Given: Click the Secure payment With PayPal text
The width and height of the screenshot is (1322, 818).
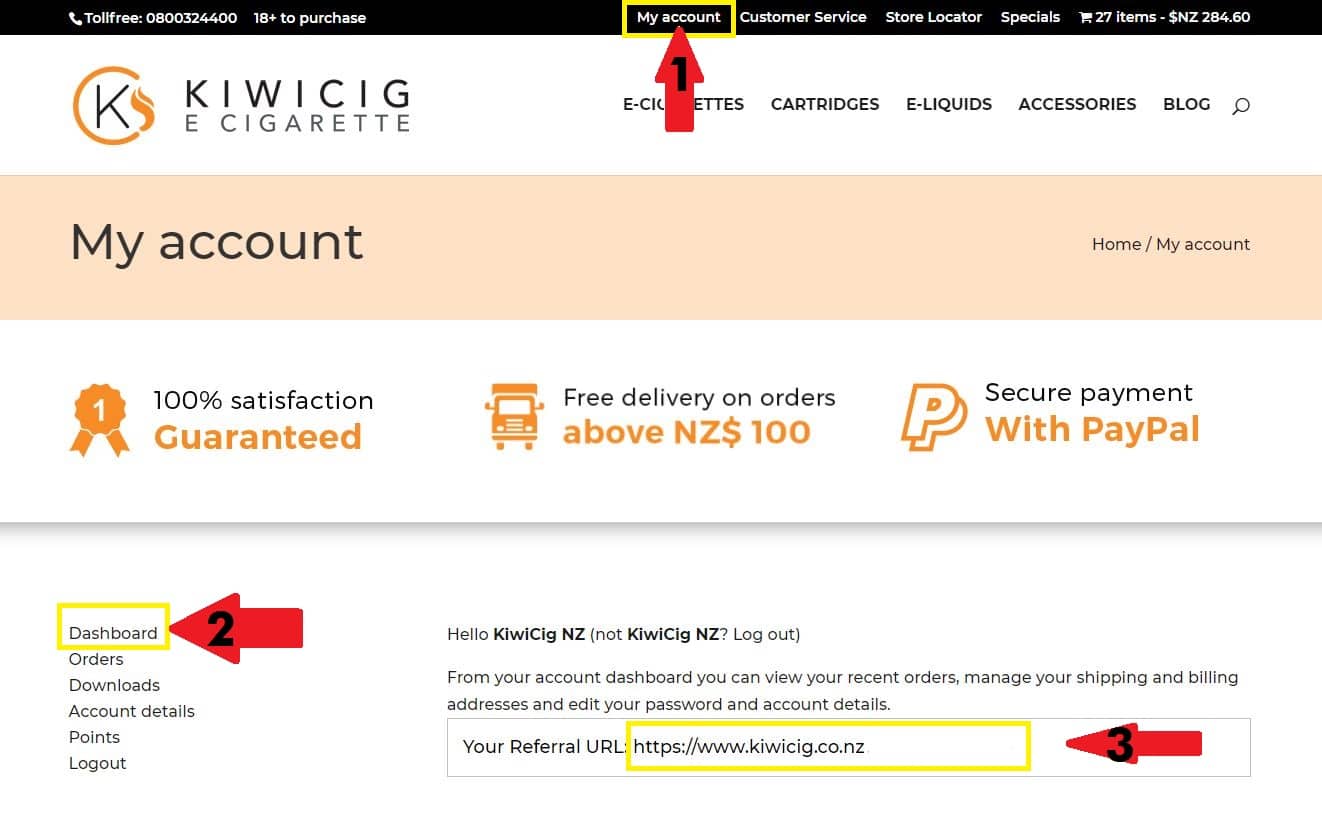Looking at the screenshot, I should coord(1092,412).
